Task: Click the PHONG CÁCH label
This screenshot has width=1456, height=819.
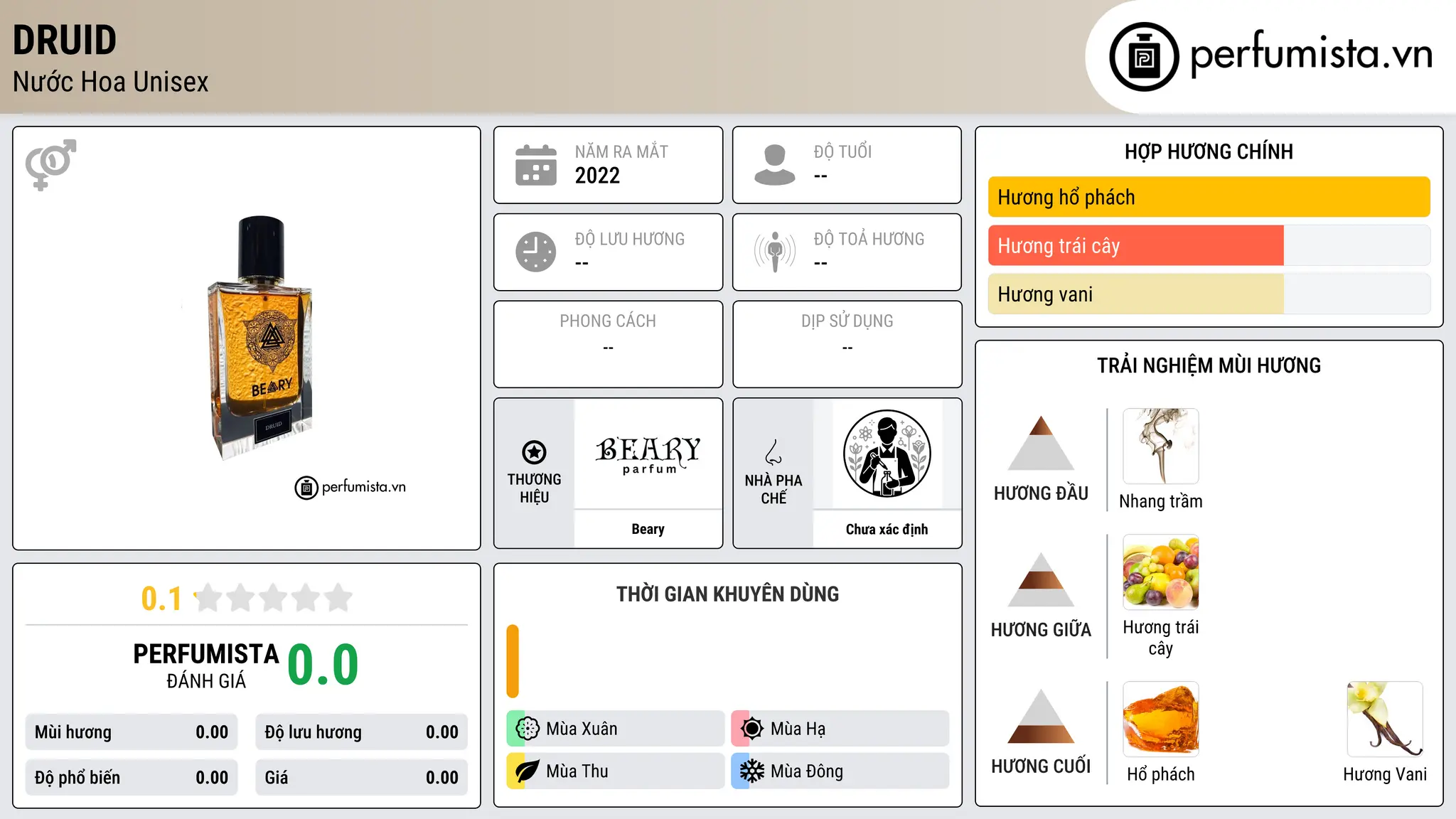Action: click(x=608, y=321)
